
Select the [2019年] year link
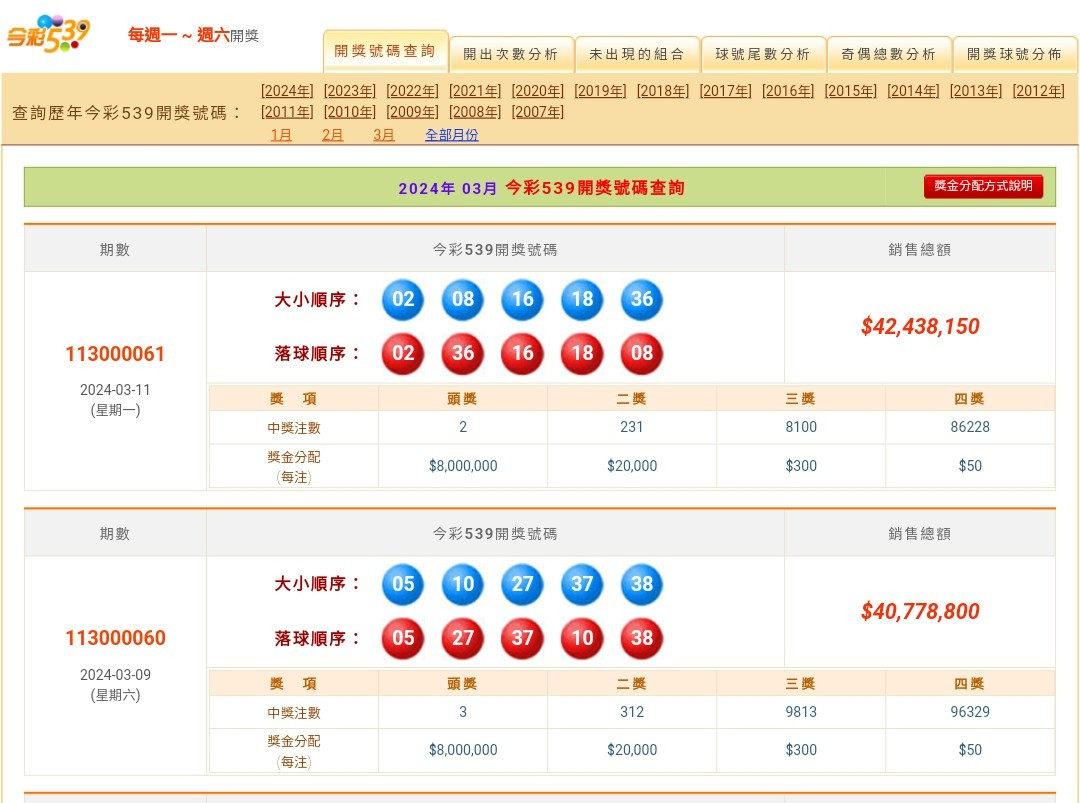tap(601, 91)
